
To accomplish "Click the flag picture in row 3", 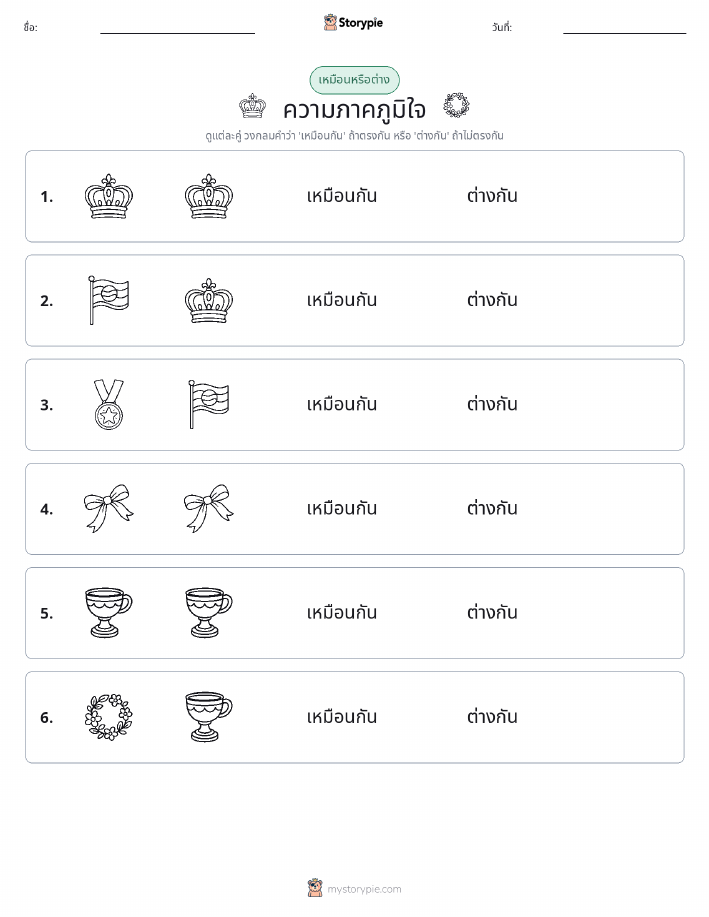I will tap(209, 404).
